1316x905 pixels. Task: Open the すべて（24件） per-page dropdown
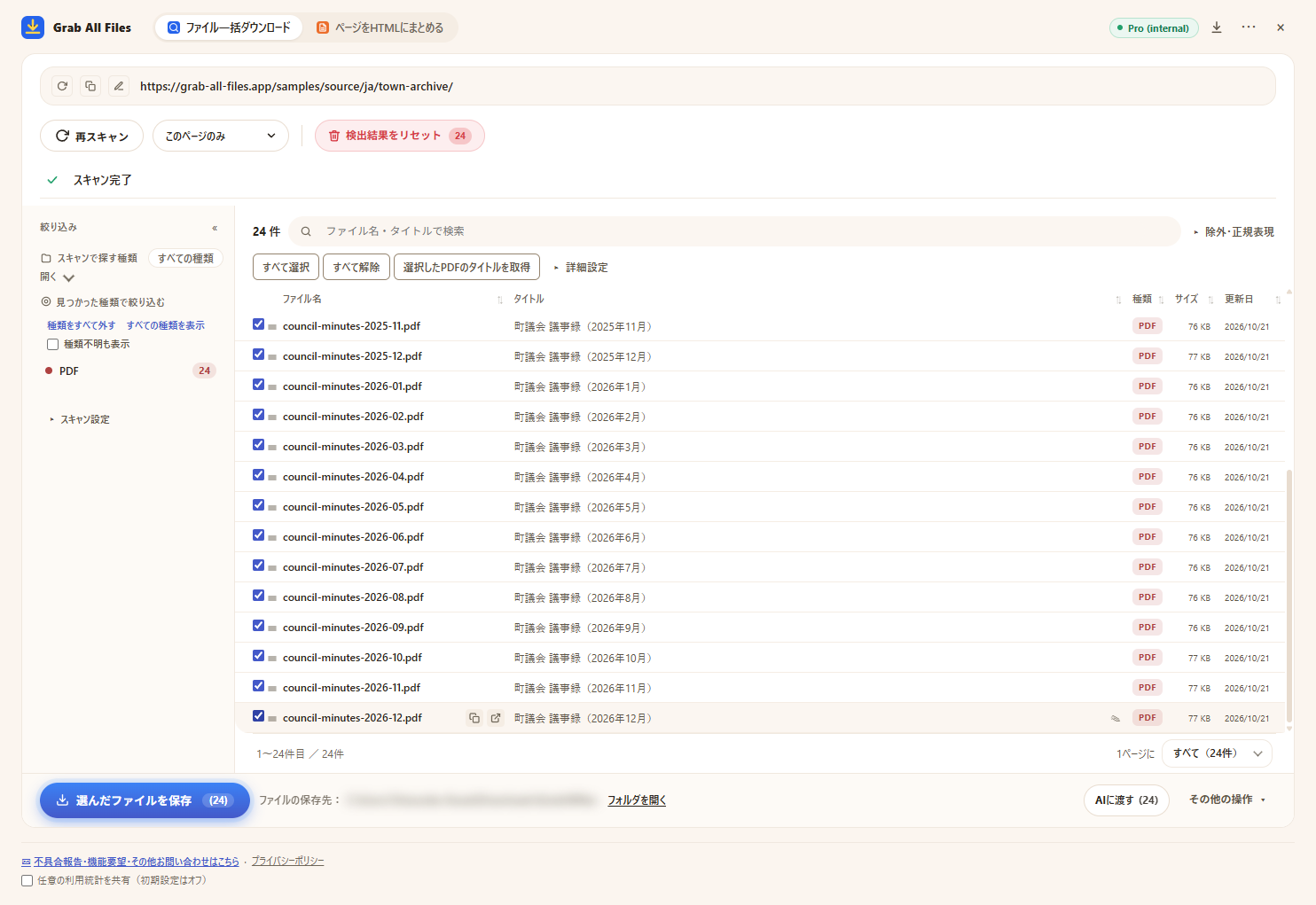1217,753
